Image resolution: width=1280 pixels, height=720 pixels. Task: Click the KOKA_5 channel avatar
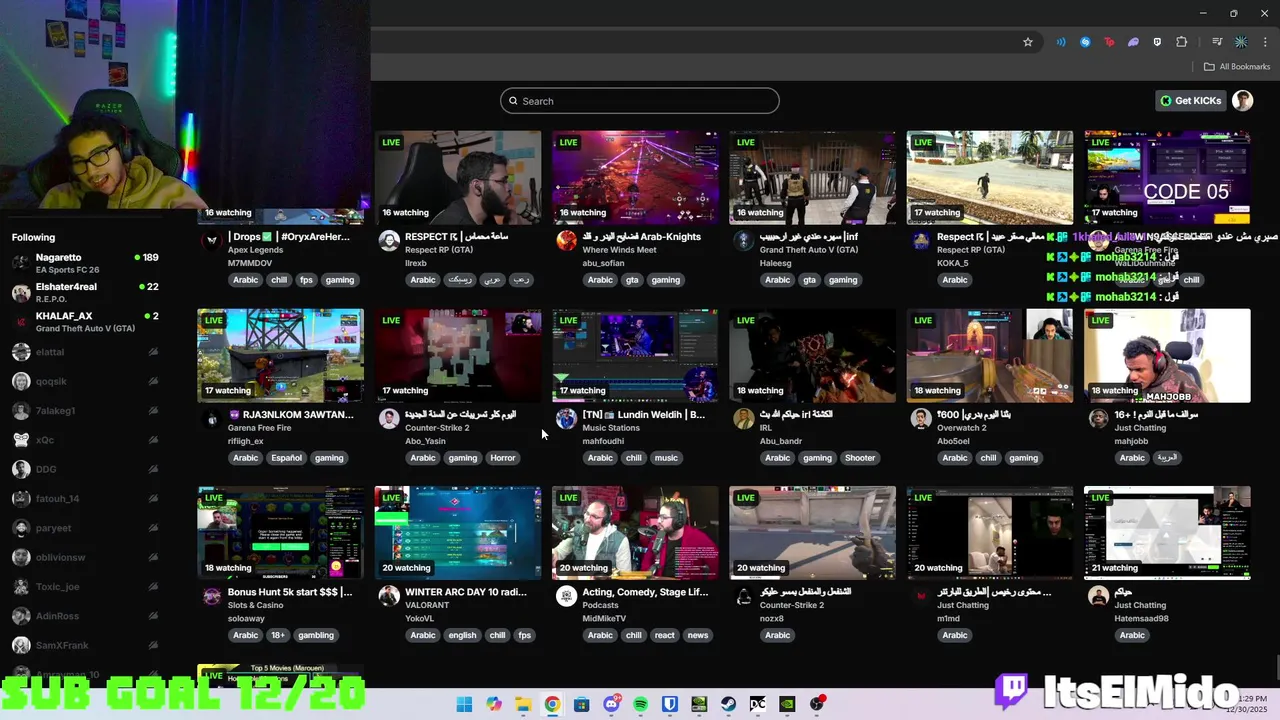(x=921, y=240)
